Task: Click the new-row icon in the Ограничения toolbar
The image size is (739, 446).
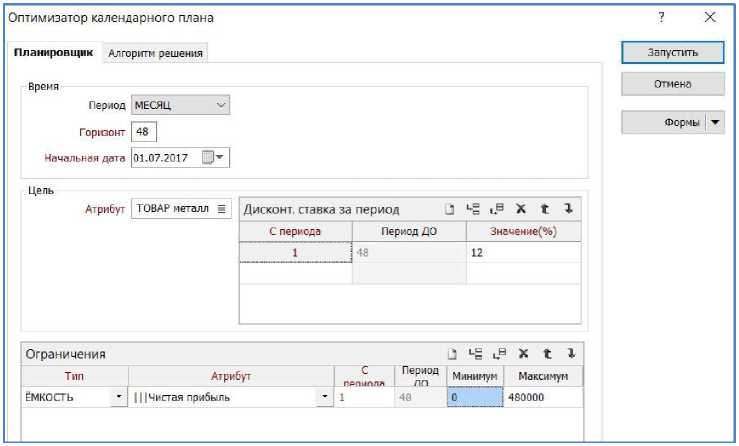Action: 451,353
